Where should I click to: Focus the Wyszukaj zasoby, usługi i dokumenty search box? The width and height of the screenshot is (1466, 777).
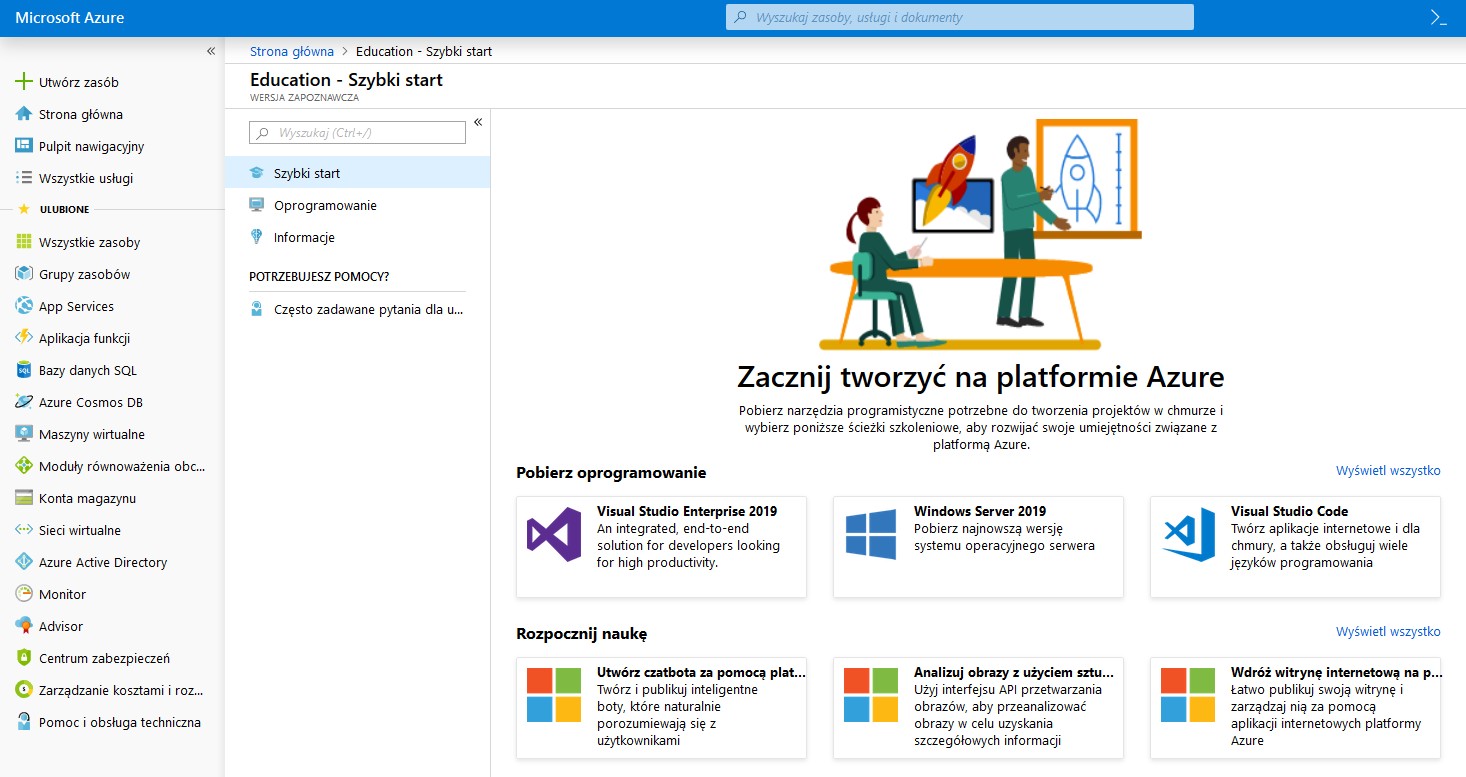tap(960, 17)
